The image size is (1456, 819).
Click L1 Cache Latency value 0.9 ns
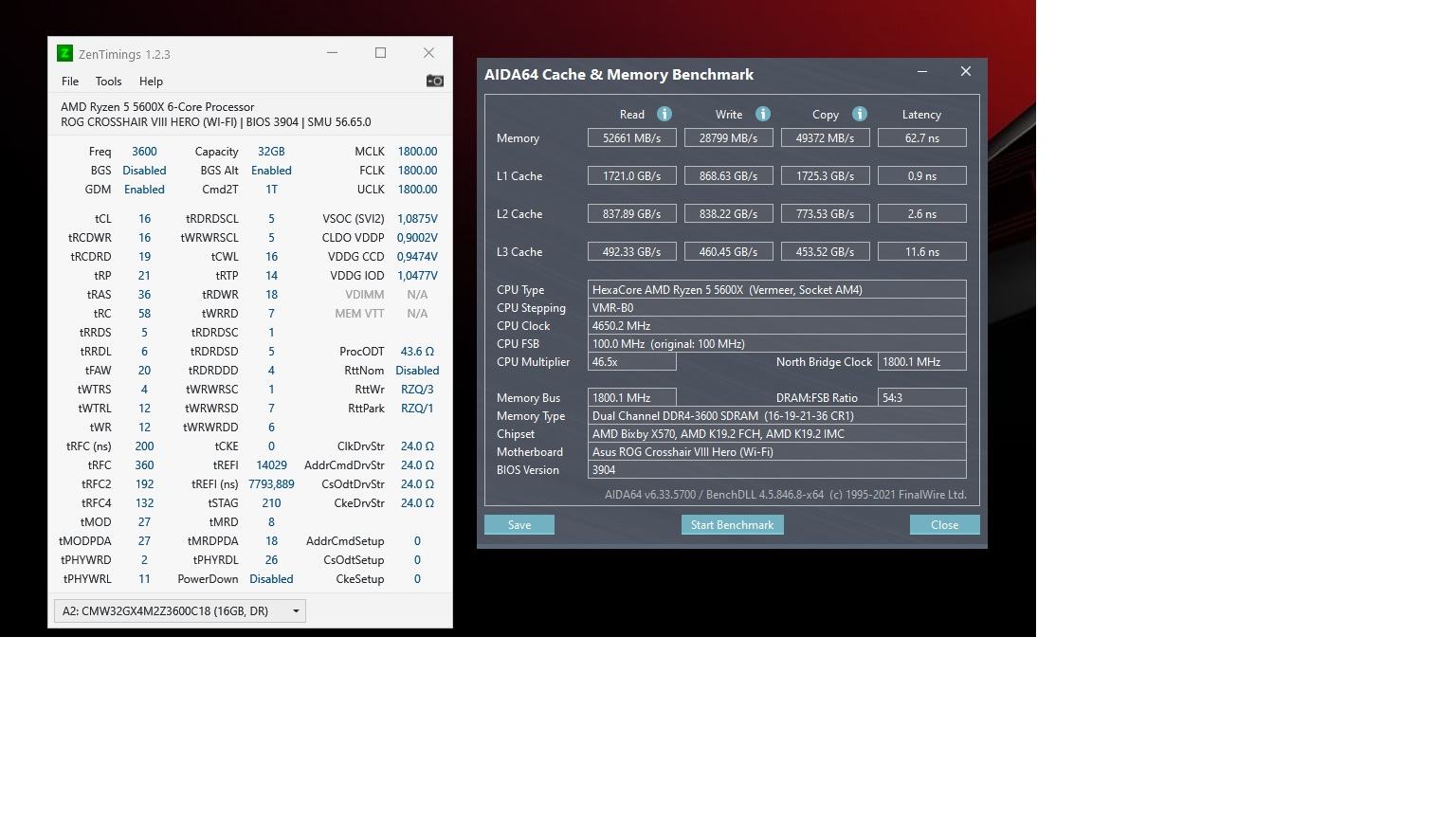921,176
